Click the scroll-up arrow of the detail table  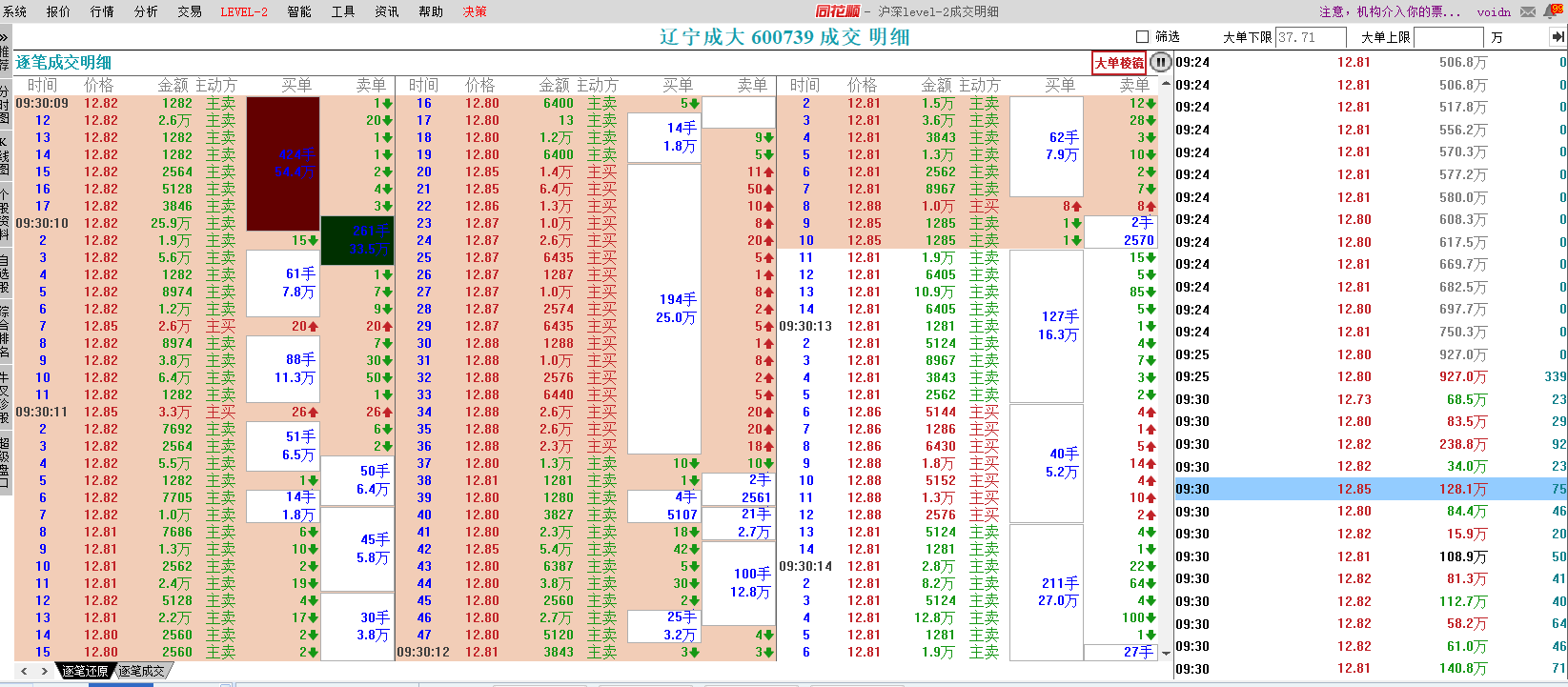pos(1165,85)
